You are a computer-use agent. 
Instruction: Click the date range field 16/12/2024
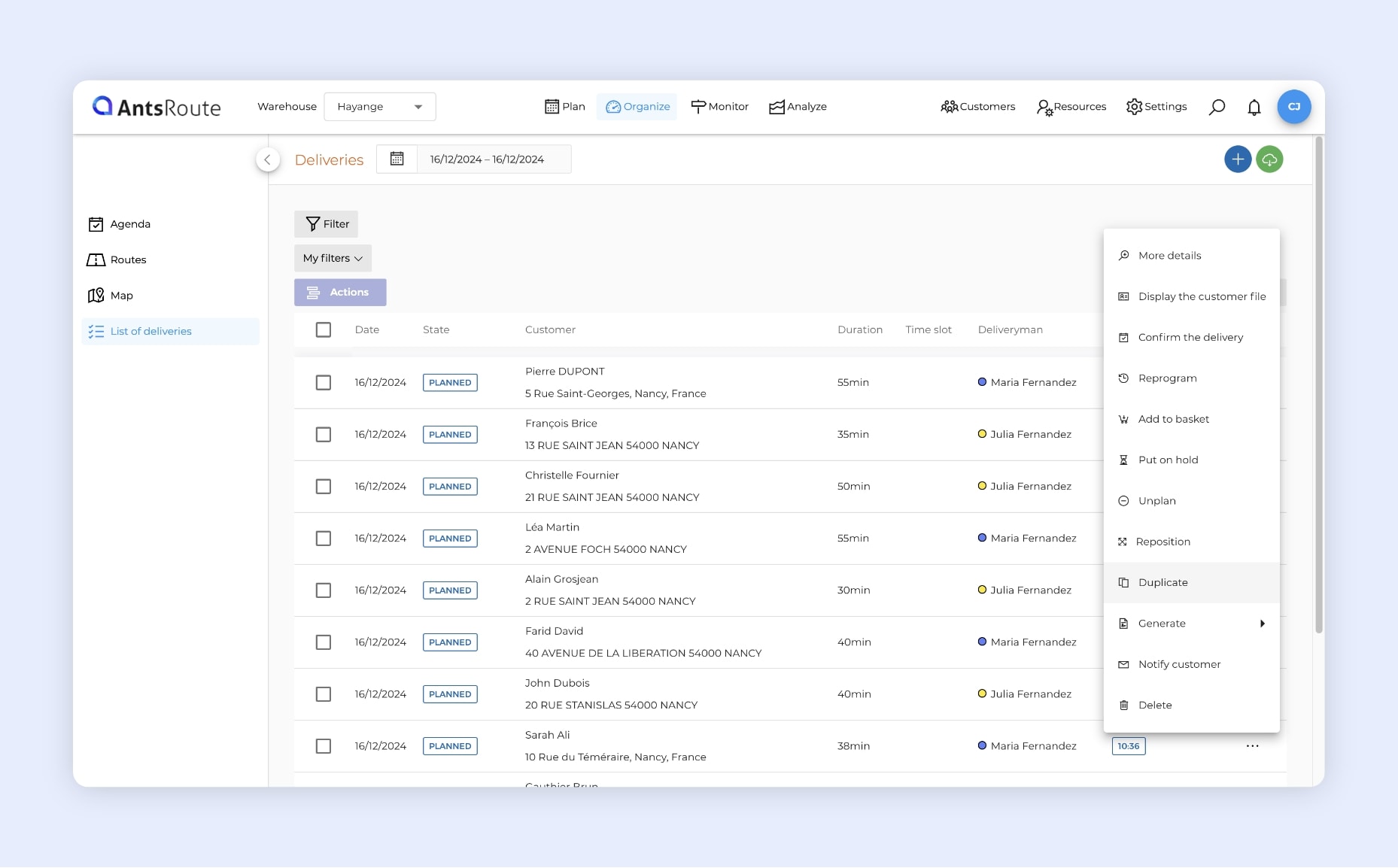[487, 159]
